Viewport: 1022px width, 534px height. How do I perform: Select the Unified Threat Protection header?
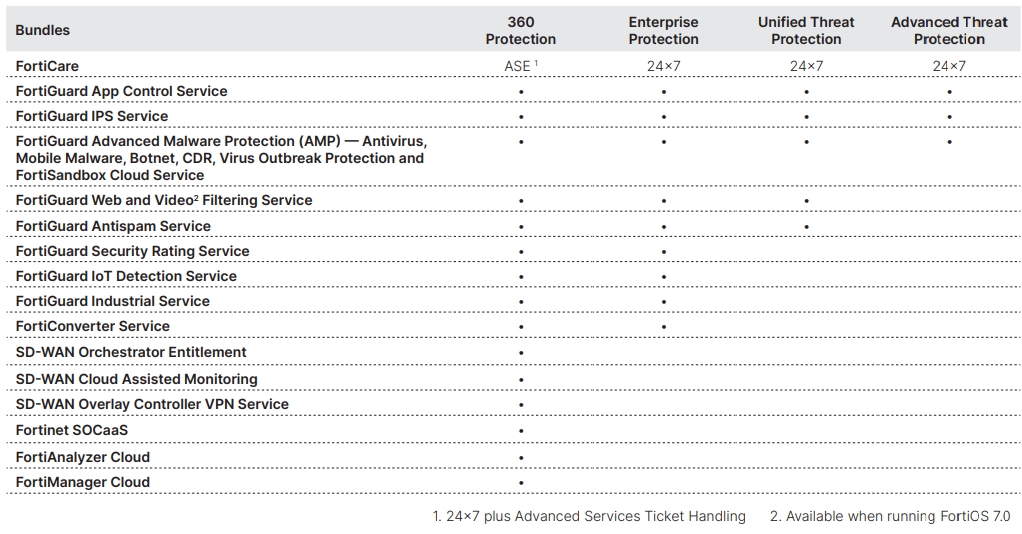click(x=806, y=31)
